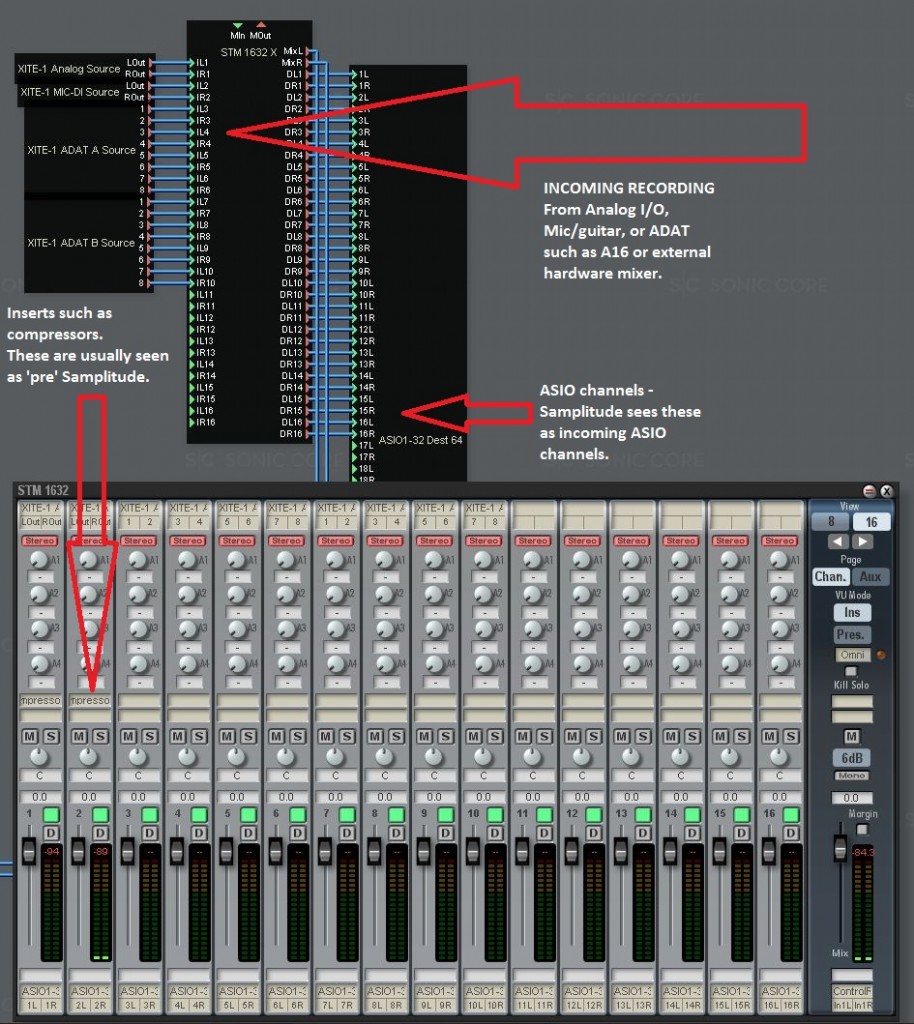Mute channel 12 with its M button

tap(573, 737)
